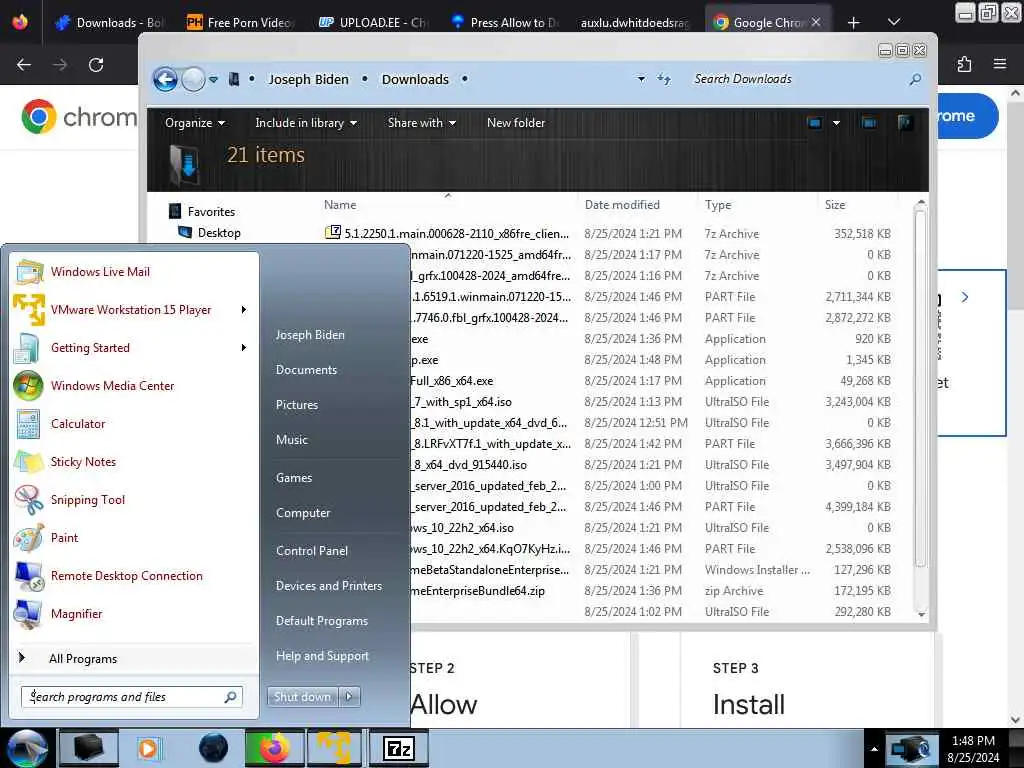
Task: Open Sticky Notes app
Action: [84, 462]
